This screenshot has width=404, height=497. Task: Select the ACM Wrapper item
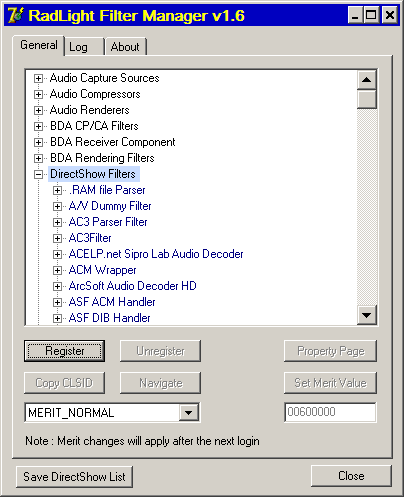coord(102,270)
